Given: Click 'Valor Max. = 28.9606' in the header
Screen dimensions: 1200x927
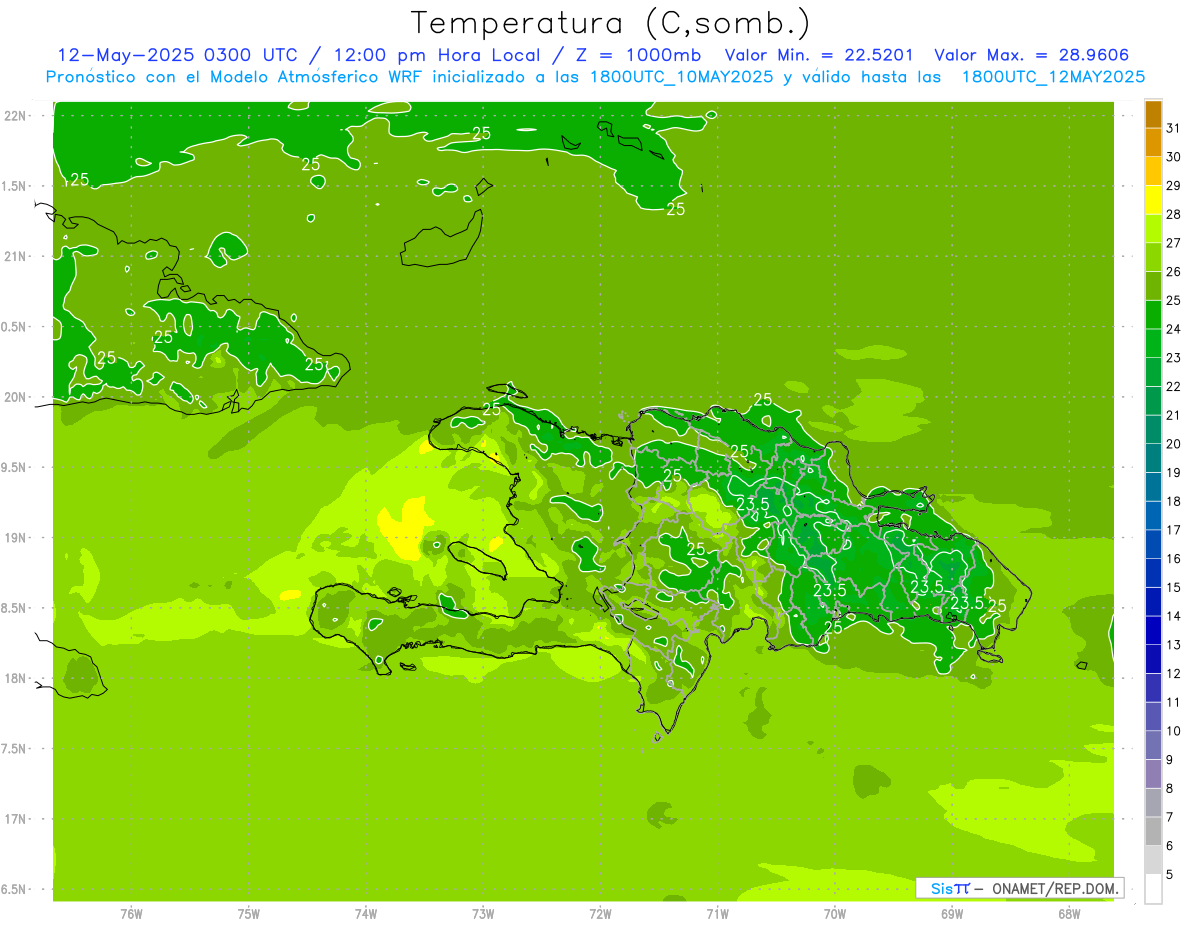Looking at the screenshot, I should (x=1031, y=55).
